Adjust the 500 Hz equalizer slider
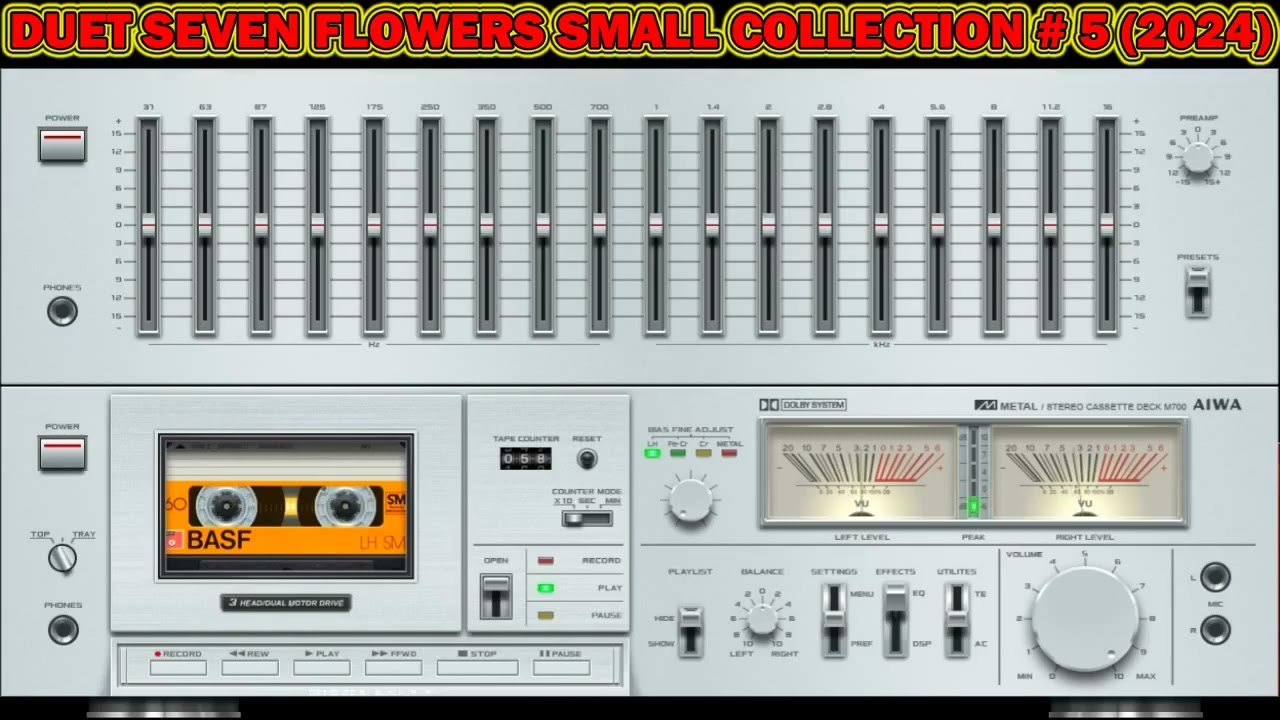The height and width of the screenshot is (720, 1280). point(543,226)
